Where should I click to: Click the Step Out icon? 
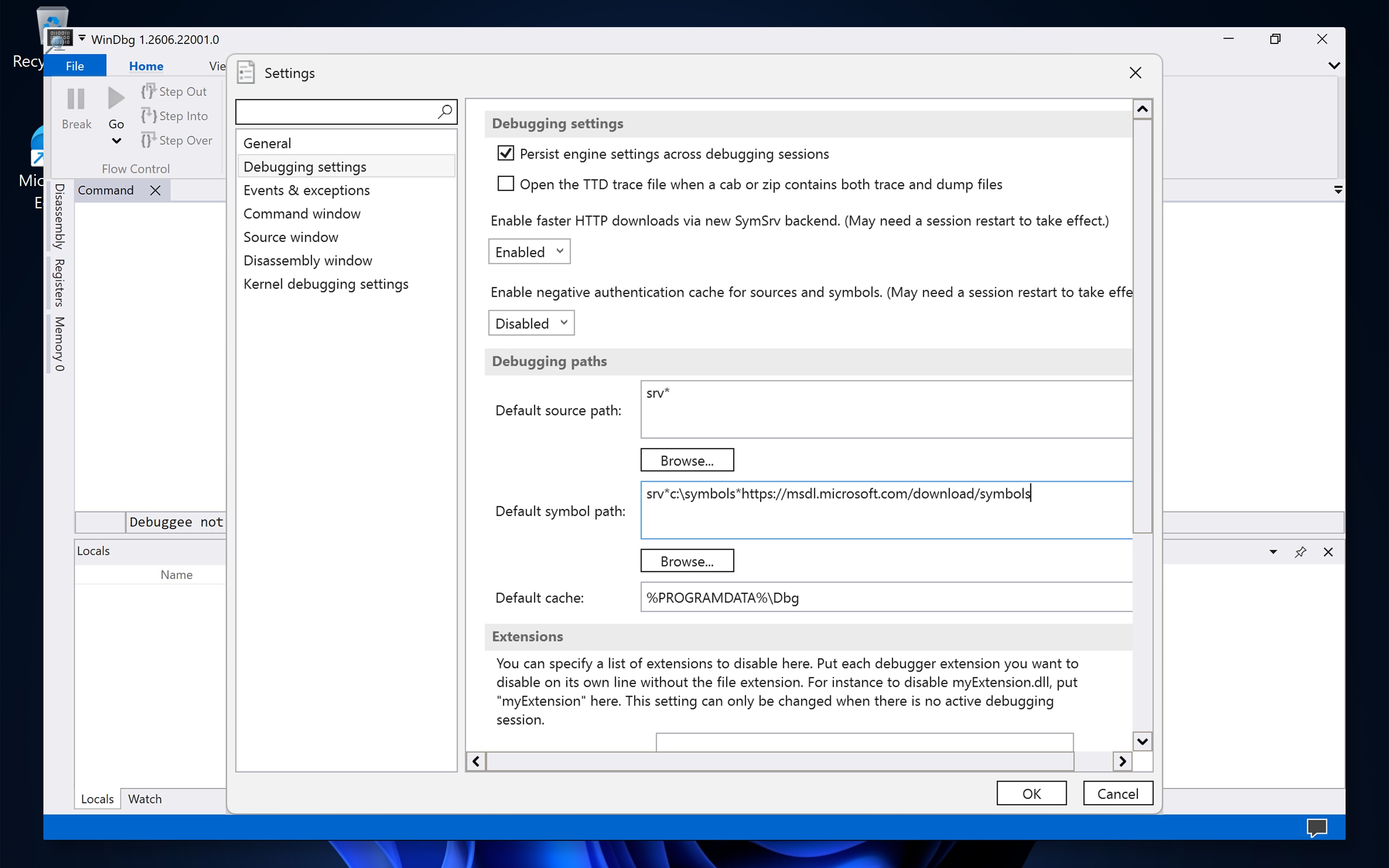tap(149, 91)
